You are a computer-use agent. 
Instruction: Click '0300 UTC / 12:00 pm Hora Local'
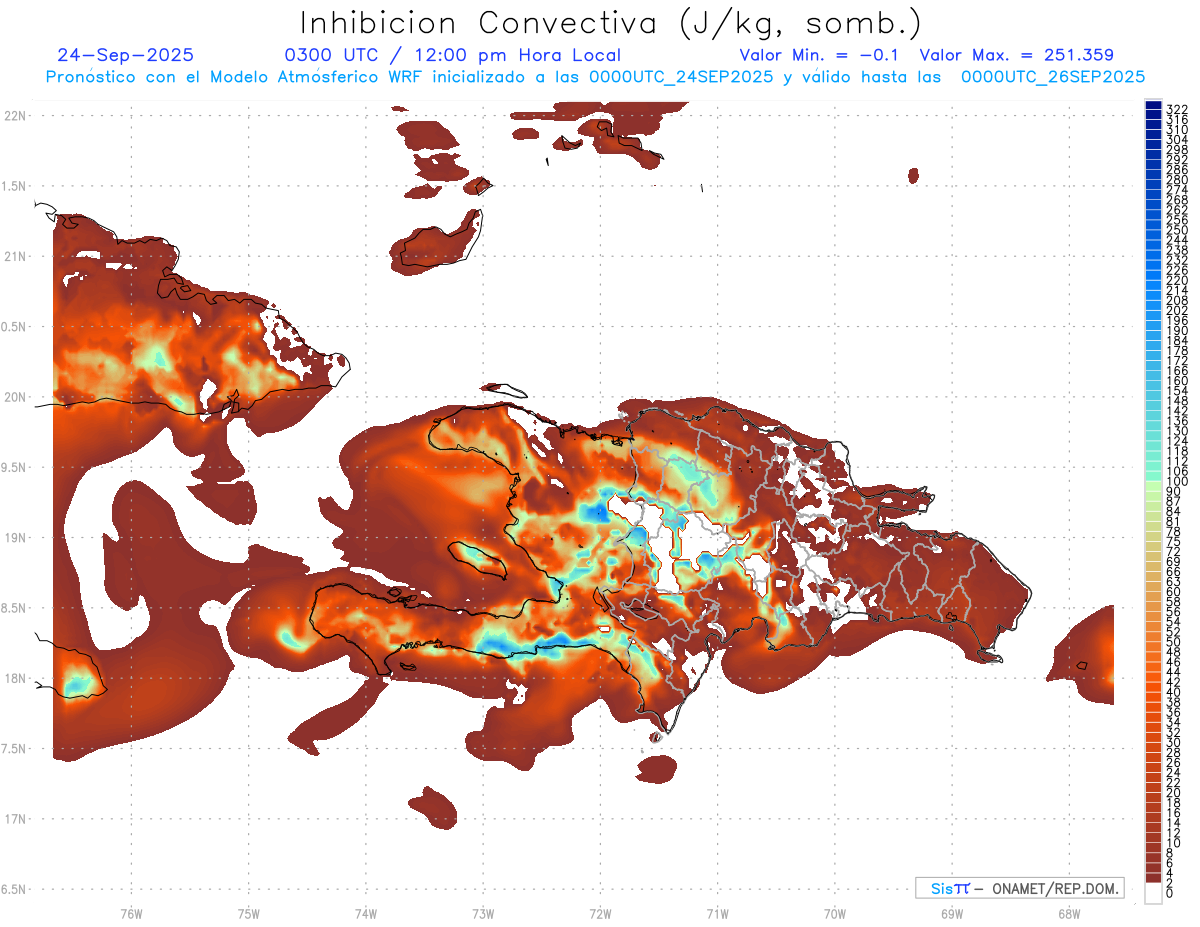pyautogui.click(x=453, y=55)
